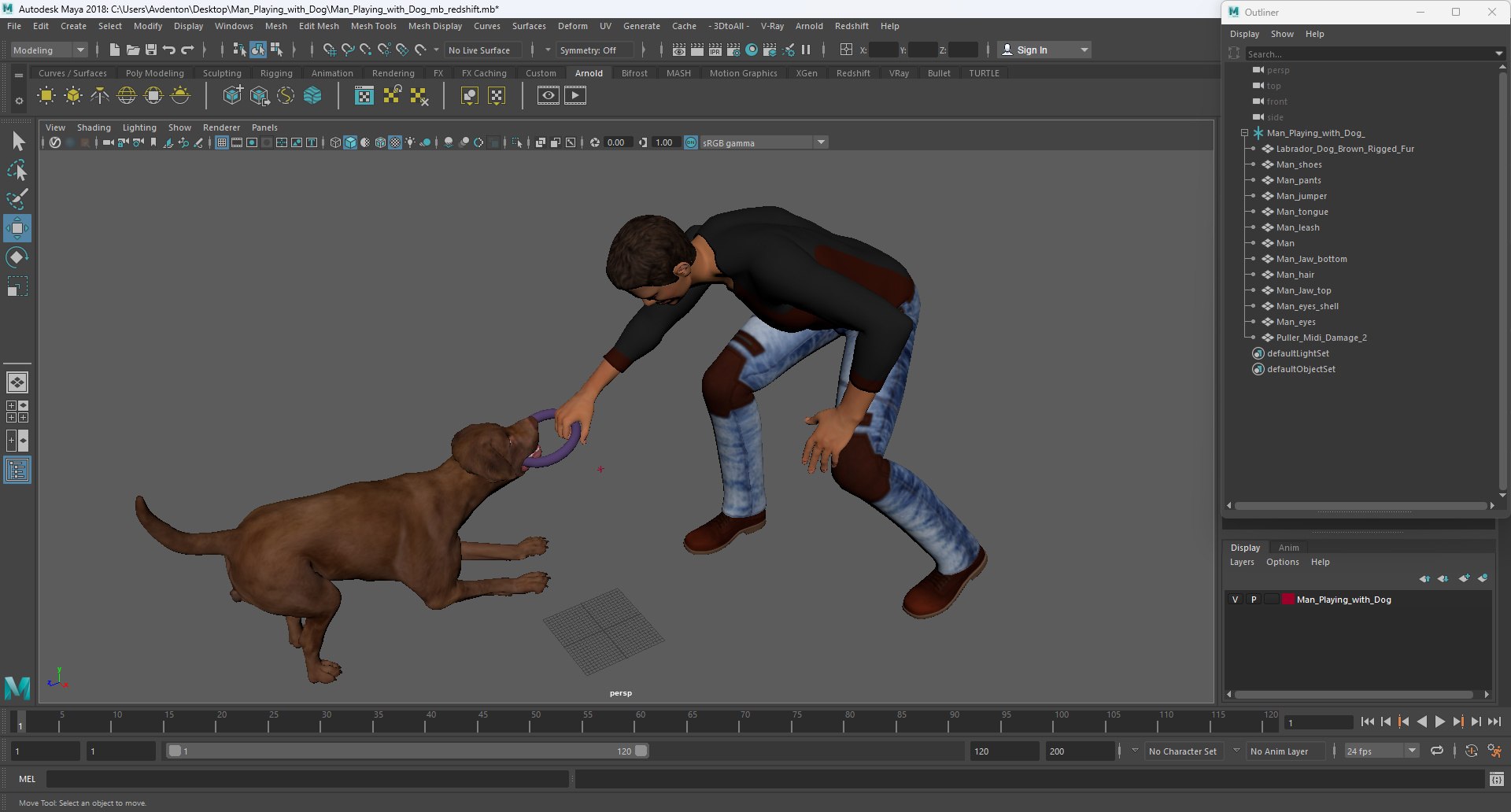Switch to single perspective layout icon

(x=17, y=382)
